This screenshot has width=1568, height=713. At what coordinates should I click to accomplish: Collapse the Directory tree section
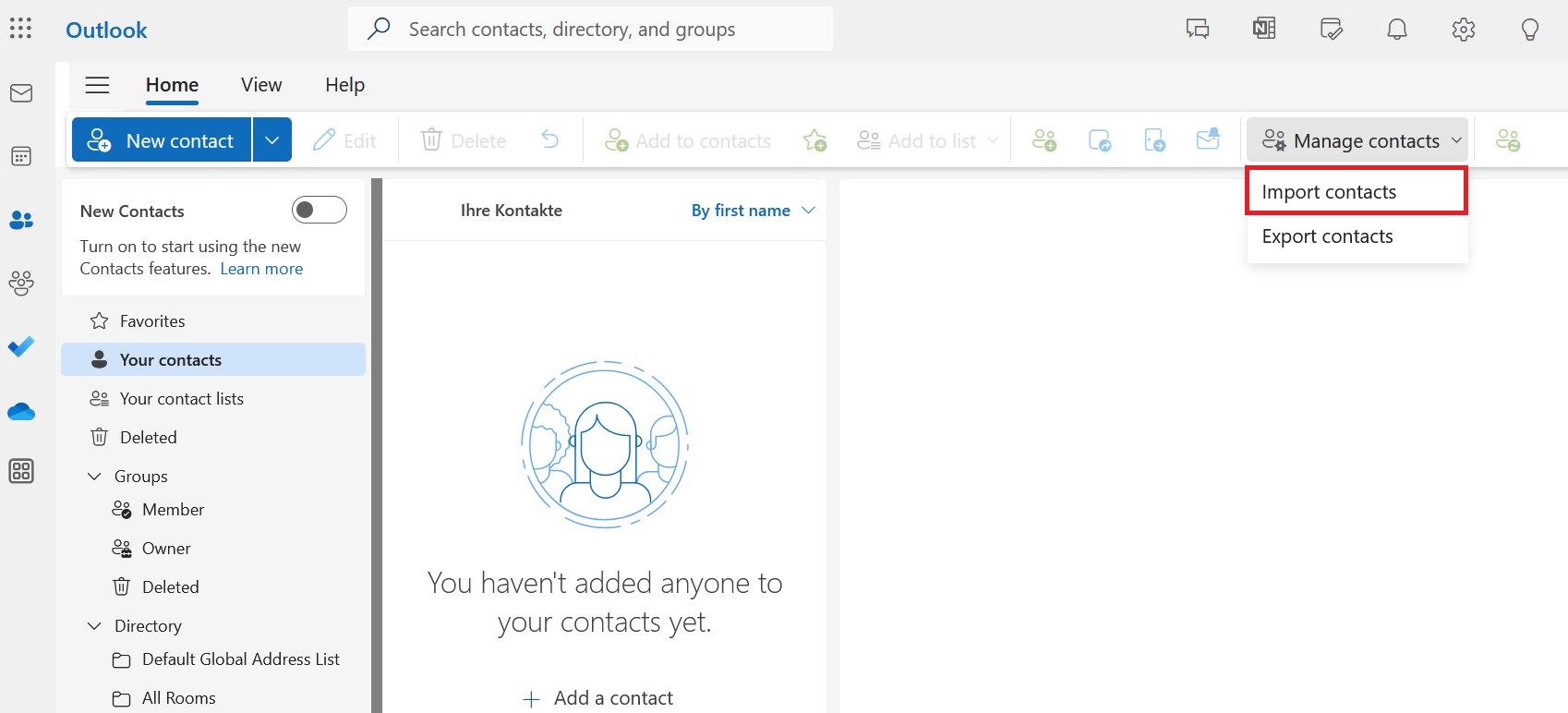pyautogui.click(x=94, y=626)
